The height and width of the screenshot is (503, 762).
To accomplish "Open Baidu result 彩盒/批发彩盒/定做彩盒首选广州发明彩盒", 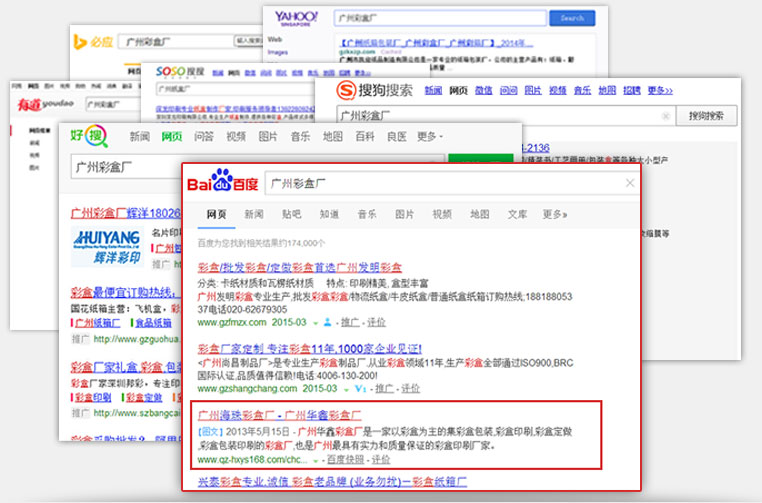I will click(299, 267).
